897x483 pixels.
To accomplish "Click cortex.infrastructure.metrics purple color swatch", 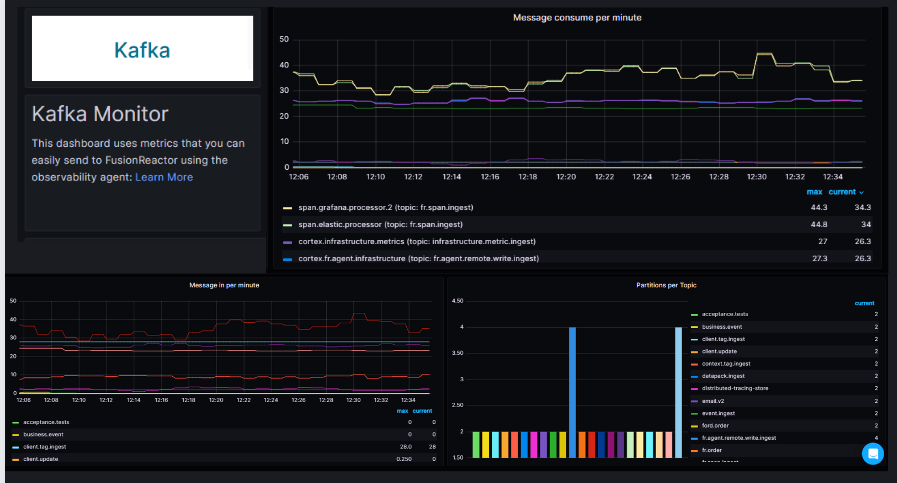I will 288,242.
